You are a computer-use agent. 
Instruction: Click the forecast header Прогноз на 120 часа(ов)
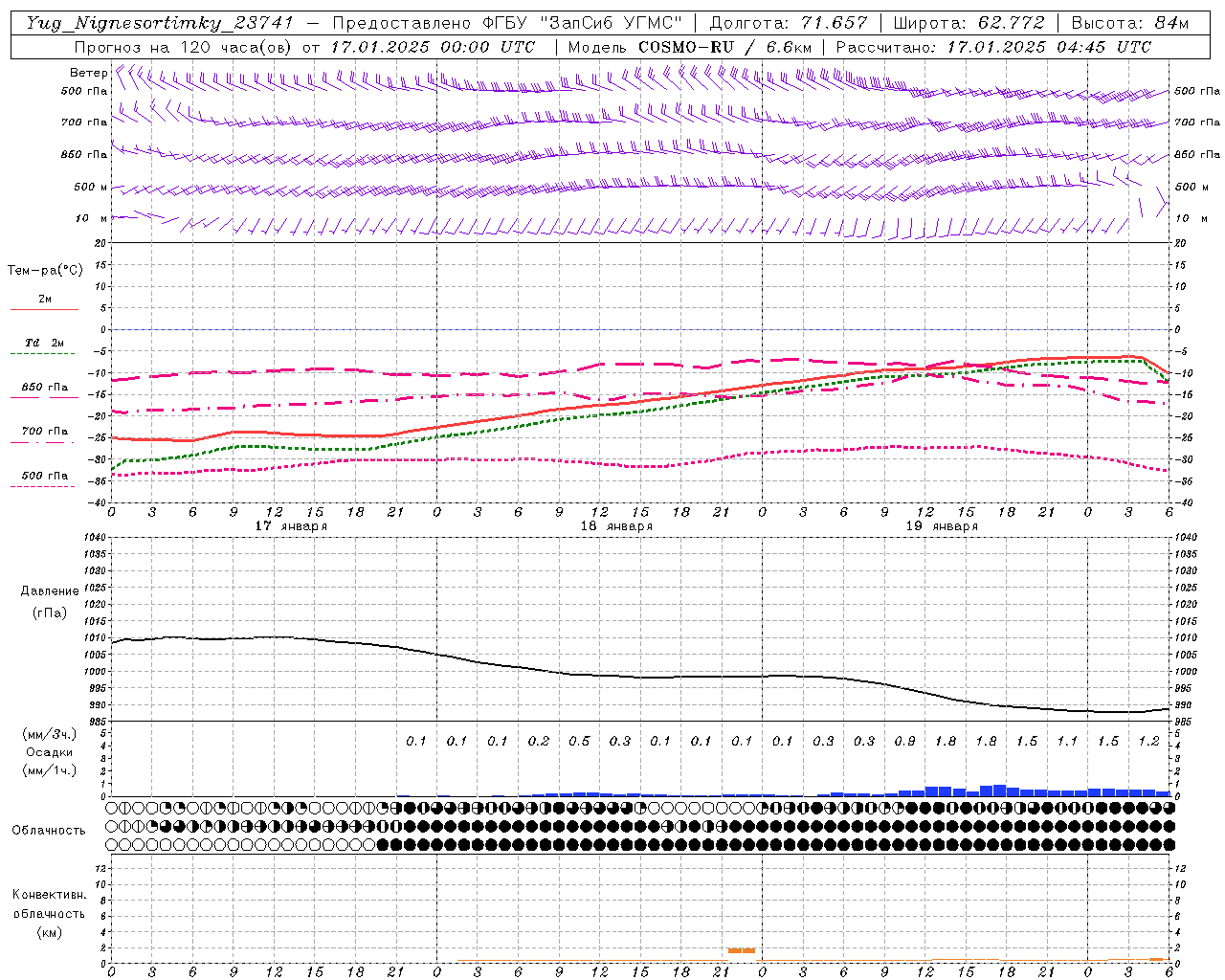point(185,47)
